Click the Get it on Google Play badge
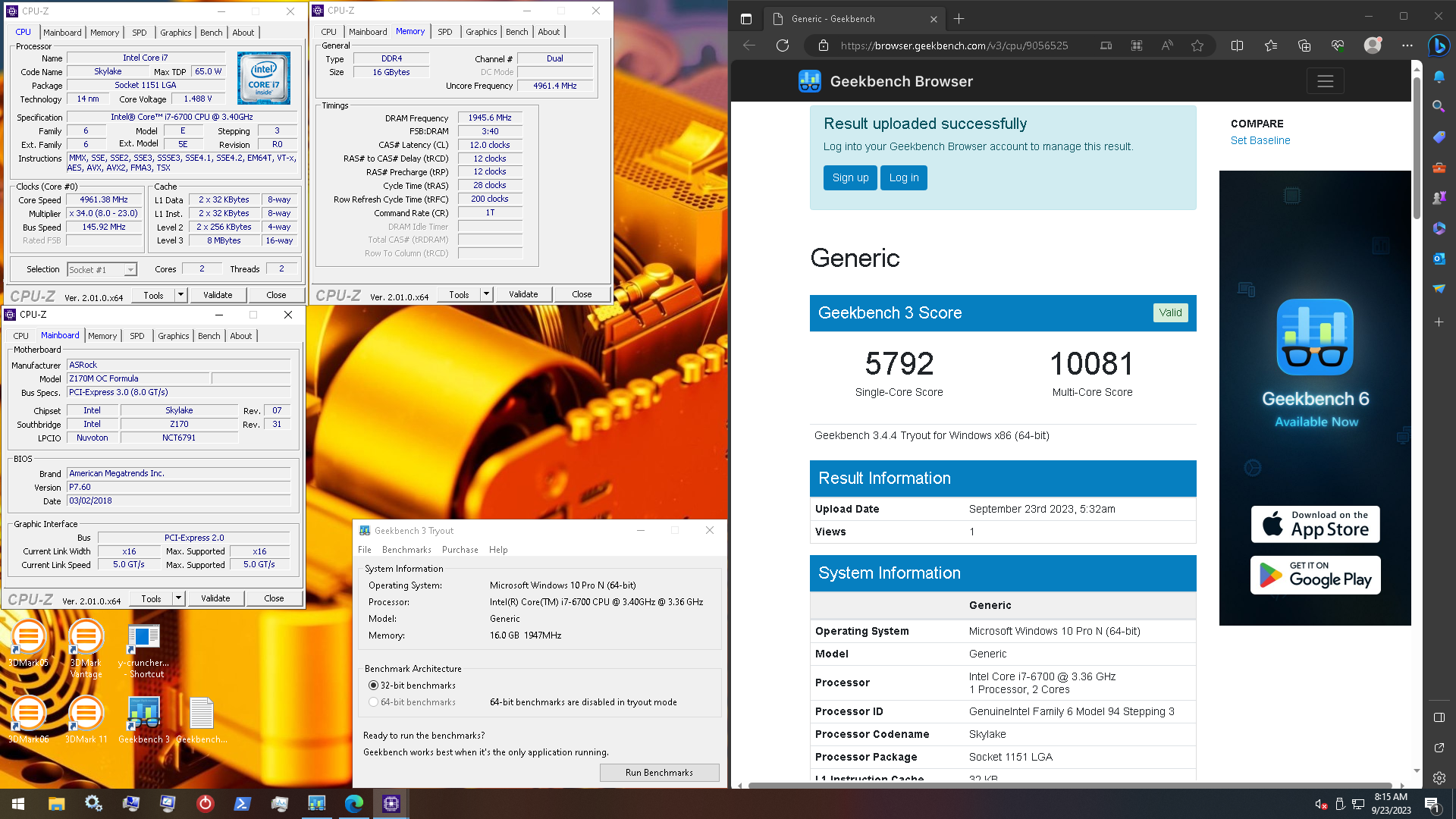Screen dimensions: 1456x819 pos(1315,576)
